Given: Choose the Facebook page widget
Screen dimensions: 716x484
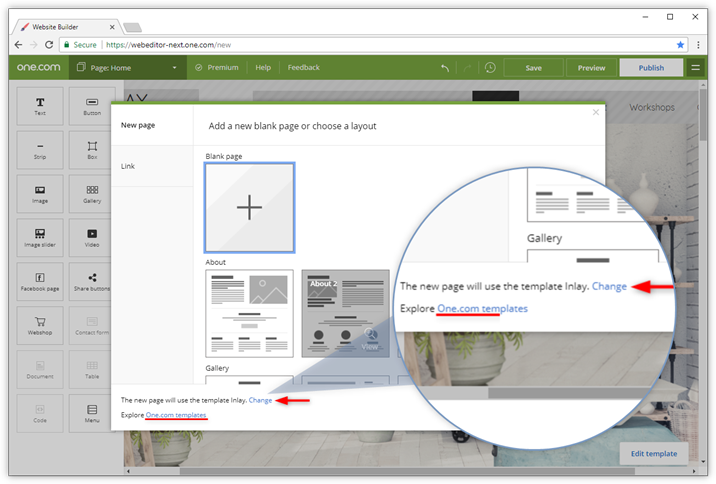Looking at the screenshot, I should 40,281.
